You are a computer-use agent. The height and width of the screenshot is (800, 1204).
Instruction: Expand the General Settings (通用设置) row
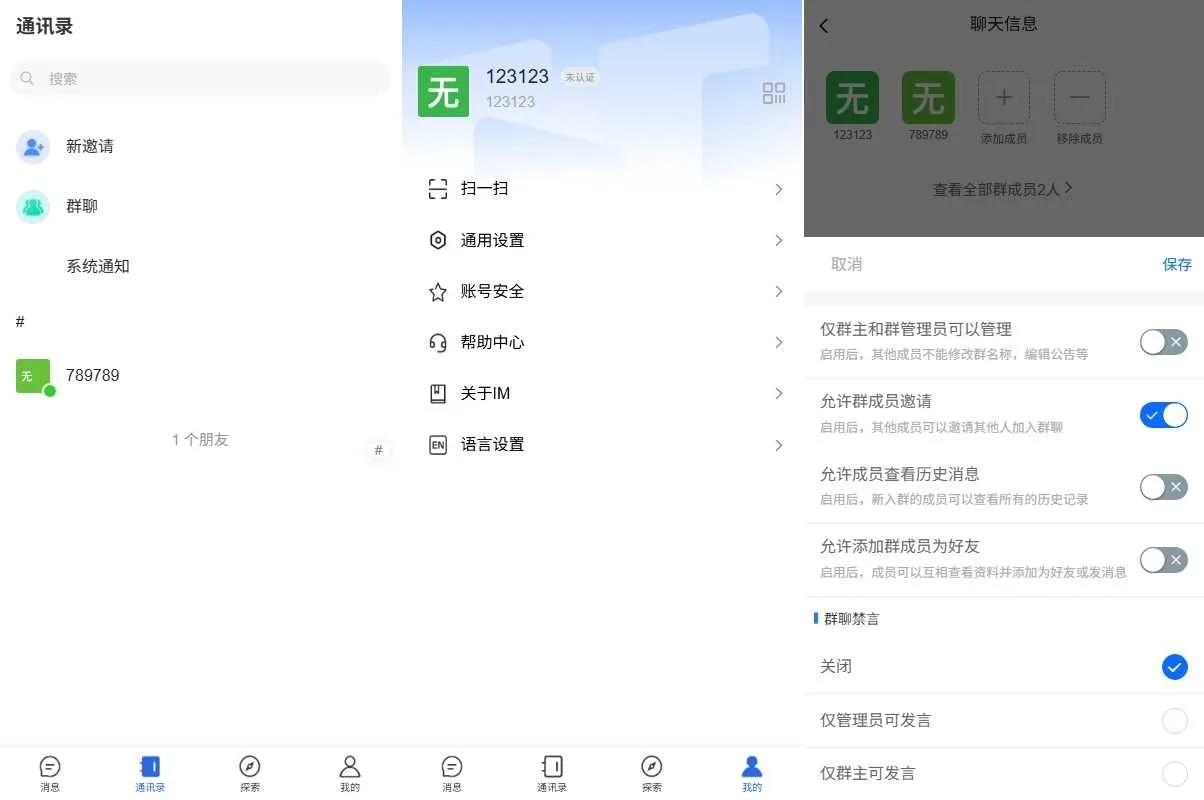click(x=603, y=240)
